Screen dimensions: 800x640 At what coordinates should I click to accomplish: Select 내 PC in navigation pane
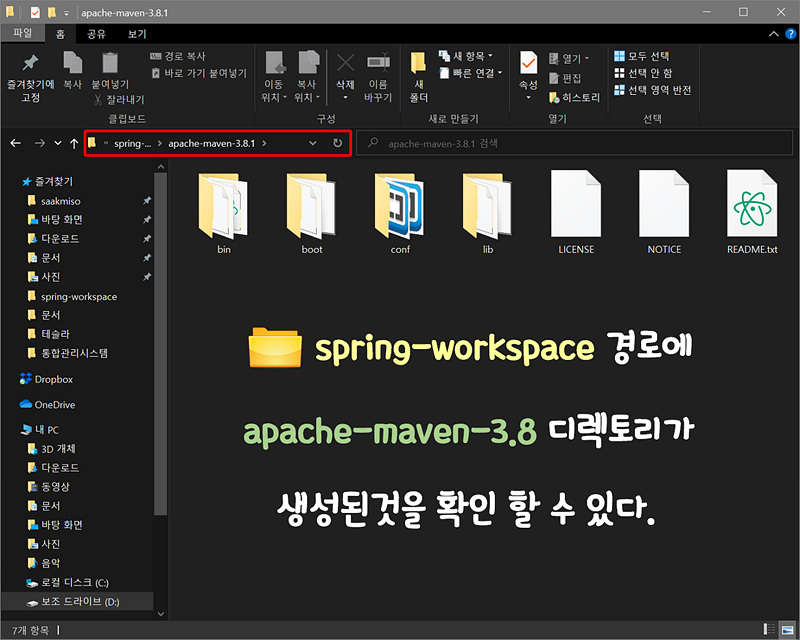pyautogui.click(x=39, y=430)
